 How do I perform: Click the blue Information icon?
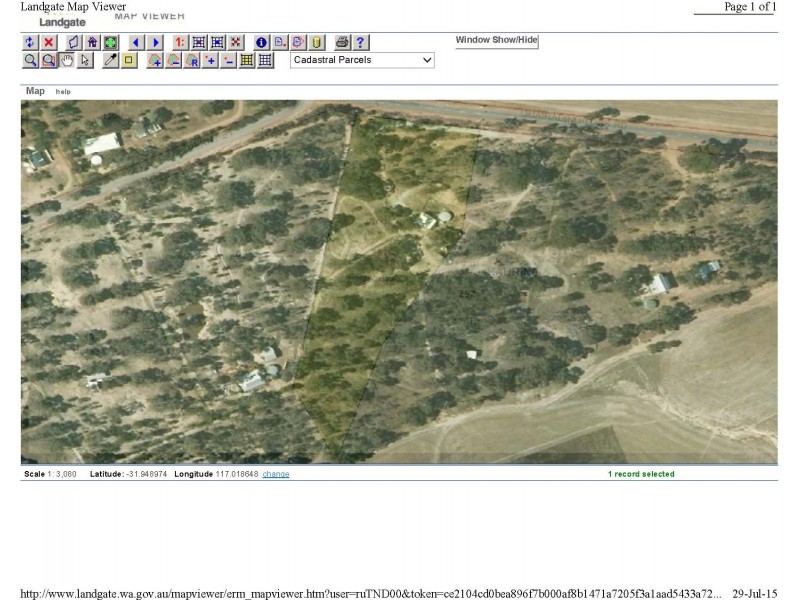click(x=262, y=42)
